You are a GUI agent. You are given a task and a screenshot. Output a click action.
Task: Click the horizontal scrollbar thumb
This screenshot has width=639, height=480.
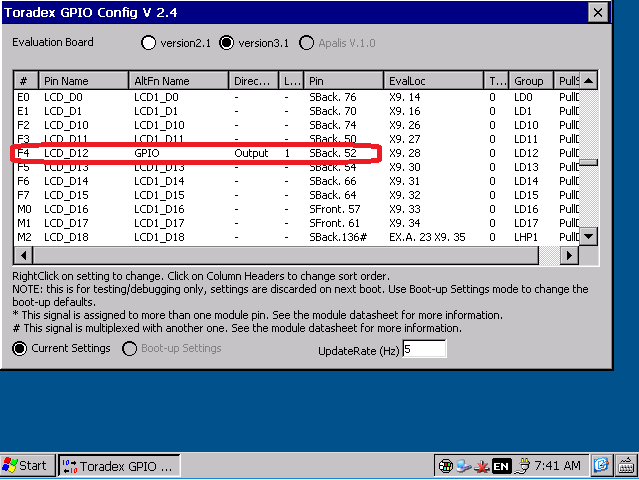coord(286,255)
